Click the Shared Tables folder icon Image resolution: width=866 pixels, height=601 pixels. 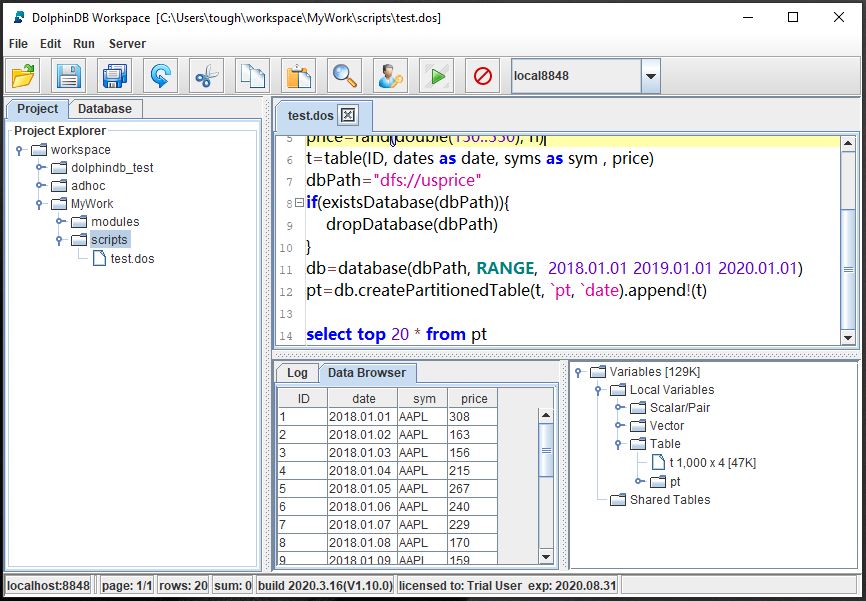(618, 499)
